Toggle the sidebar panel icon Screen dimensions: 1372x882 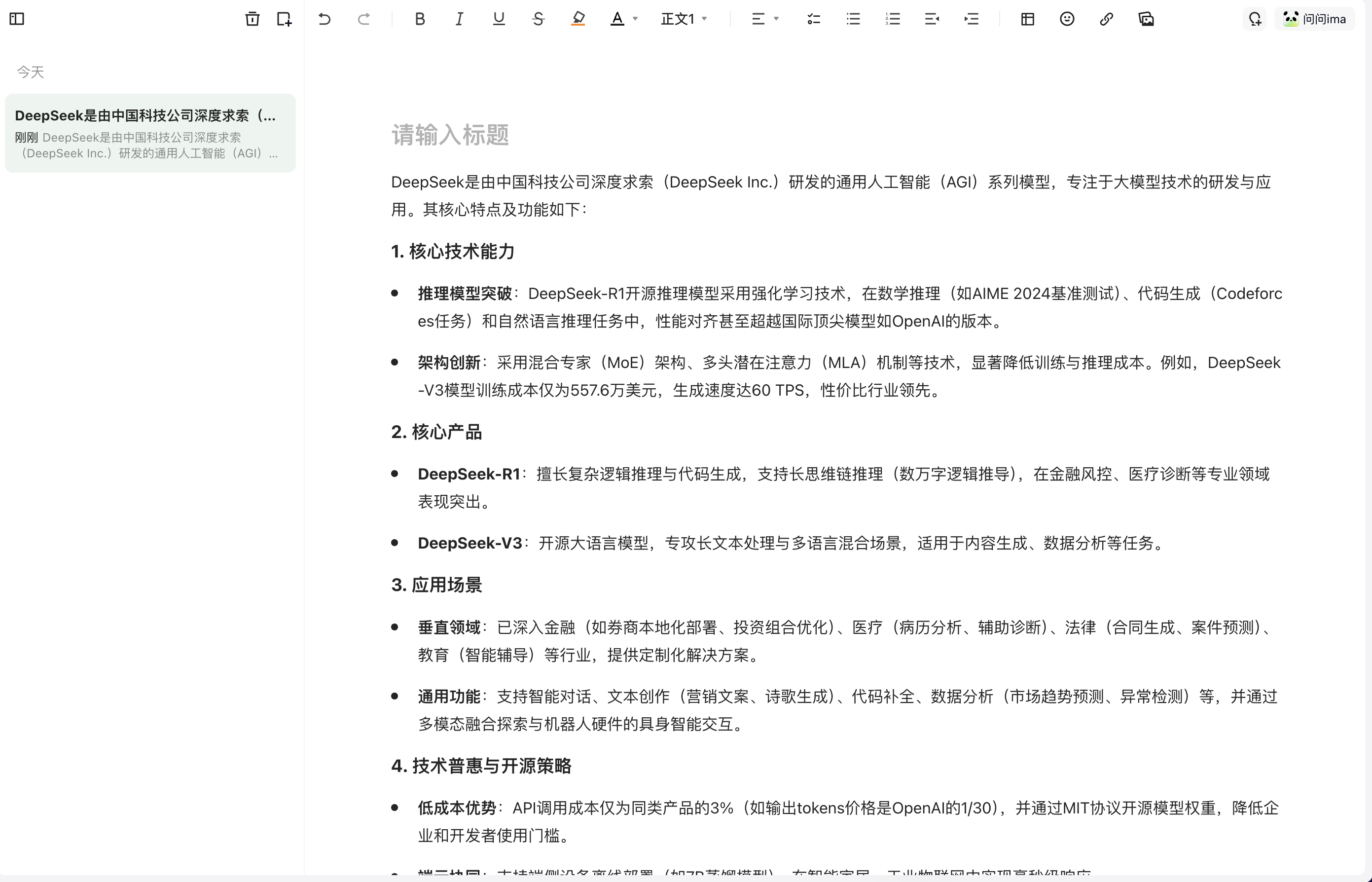point(17,19)
